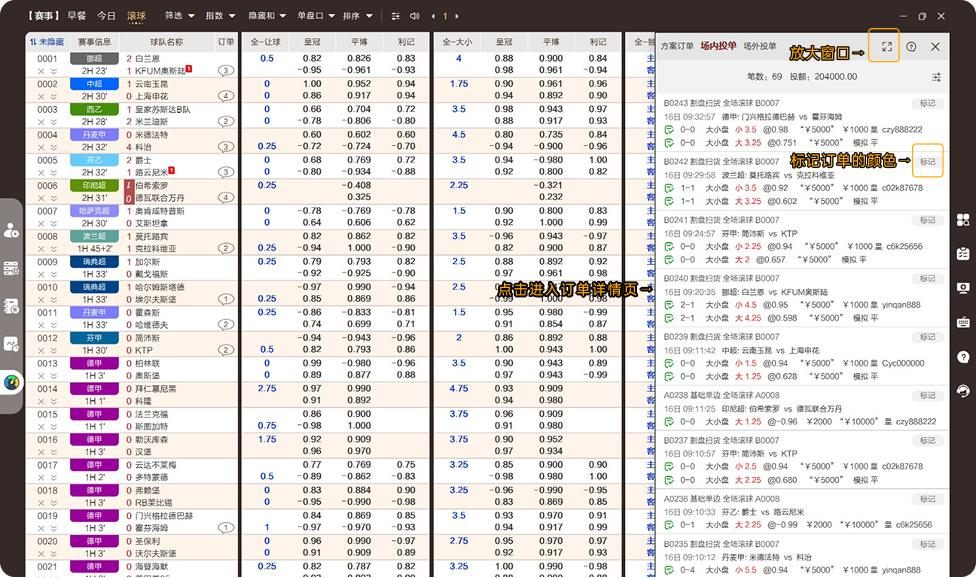
Task: Switch to the 方案订单 tab
Action: click(677, 46)
